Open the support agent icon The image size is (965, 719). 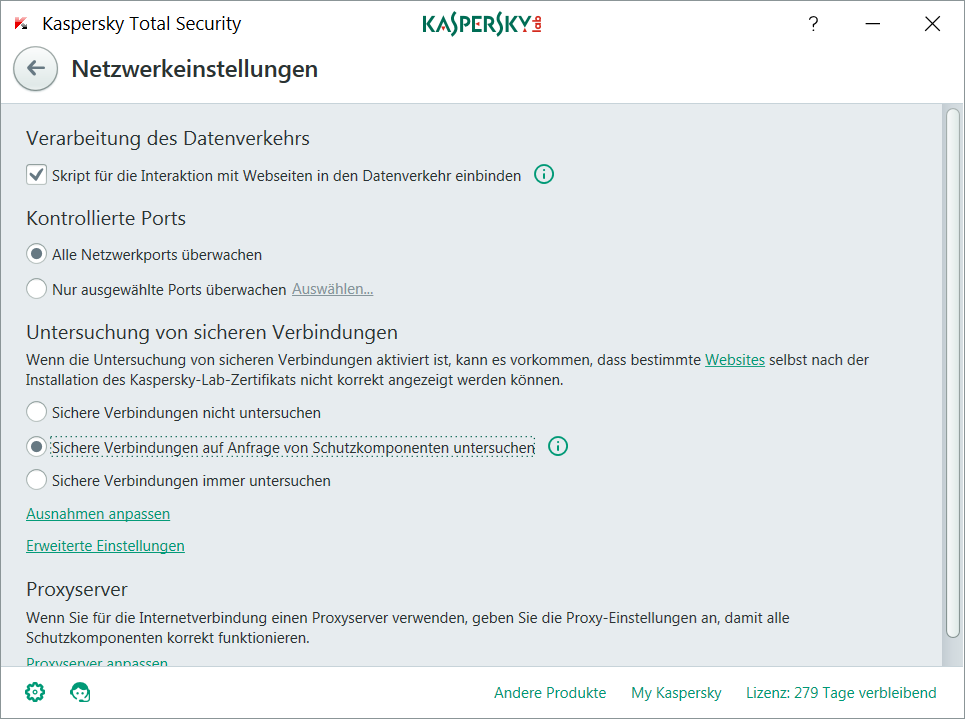(x=80, y=692)
